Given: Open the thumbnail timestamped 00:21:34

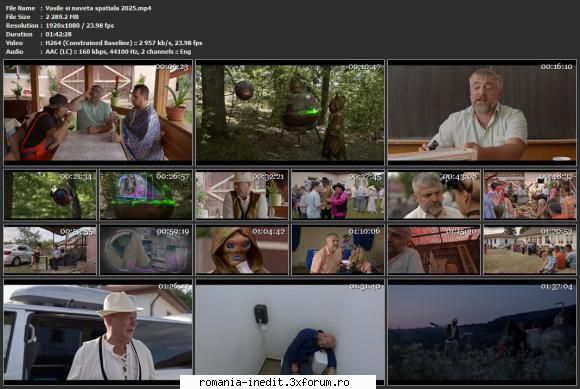Looking at the screenshot, I should (x=50, y=195).
